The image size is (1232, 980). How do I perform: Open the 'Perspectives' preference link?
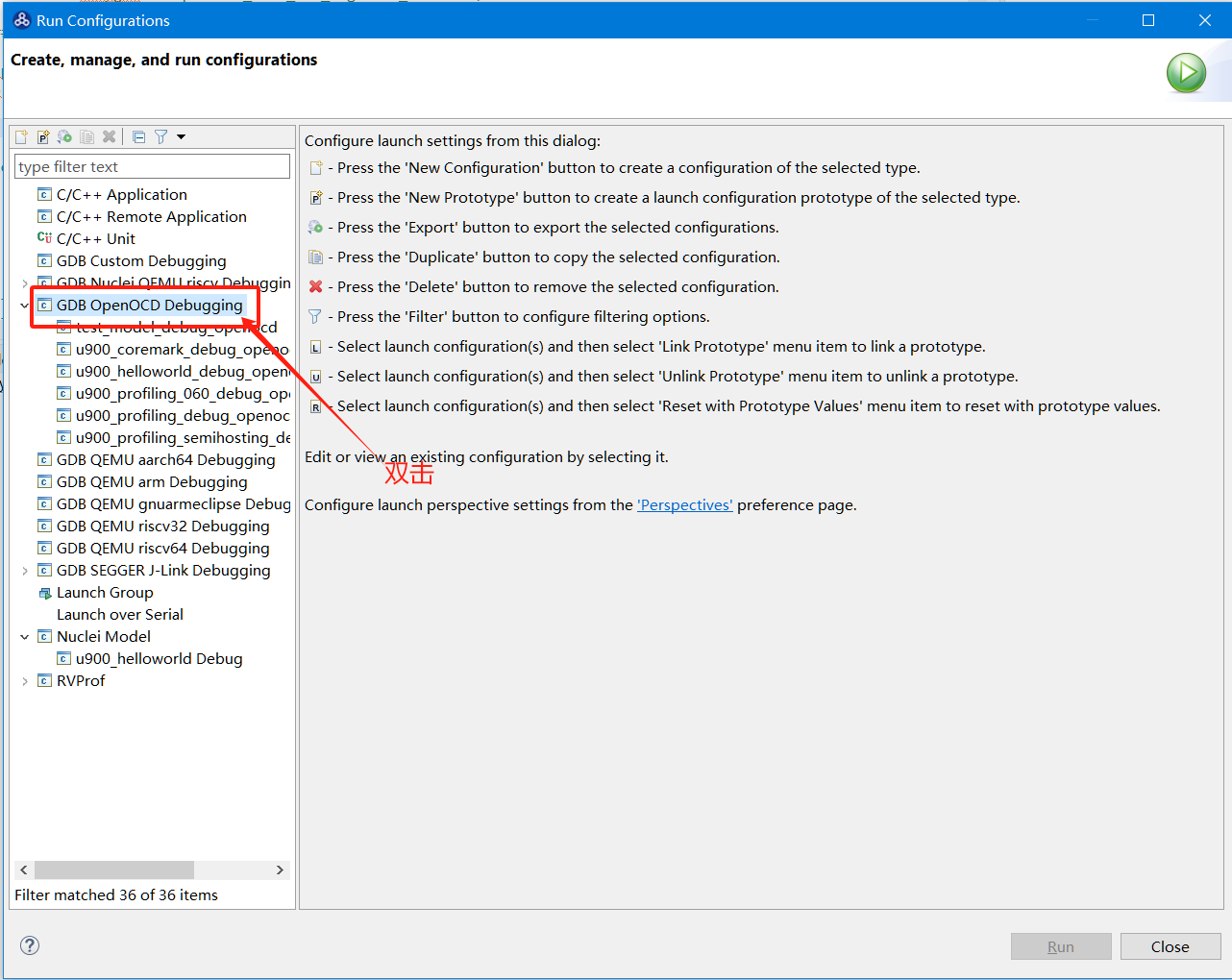[x=684, y=505]
